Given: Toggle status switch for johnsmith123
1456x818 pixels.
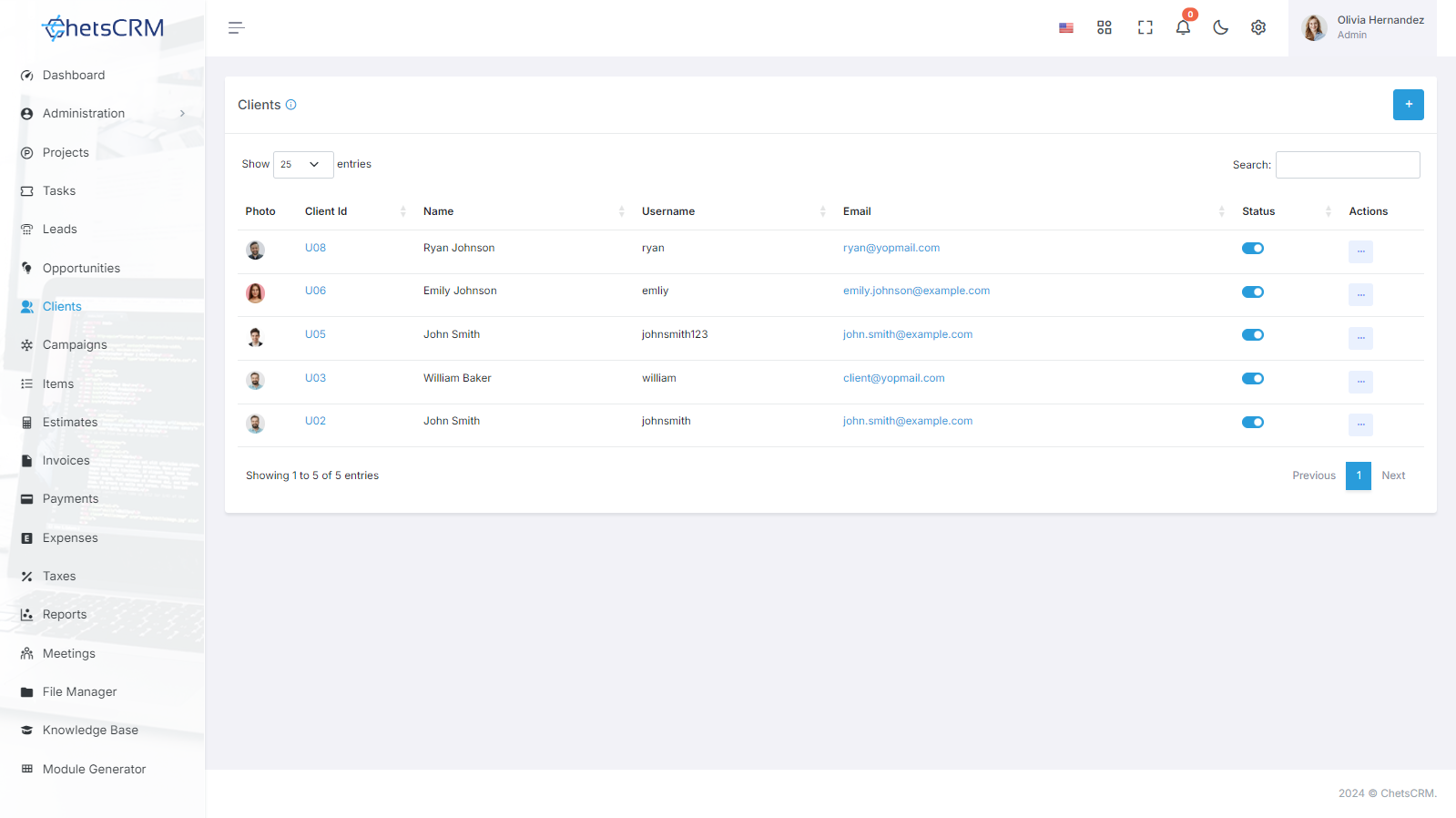Looking at the screenshot, I should click(x=1253, y=335).
